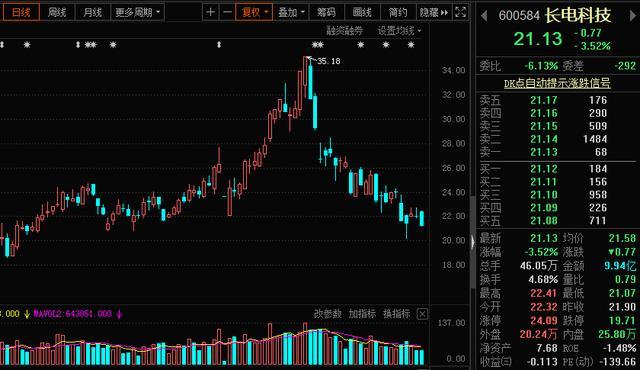Toggle the 筹码 chip distribution view

(x=326, y=12)
